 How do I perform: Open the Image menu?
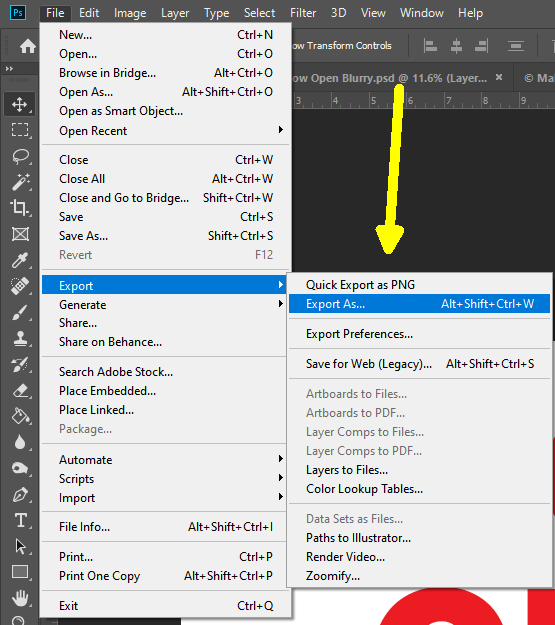point(130,13)
